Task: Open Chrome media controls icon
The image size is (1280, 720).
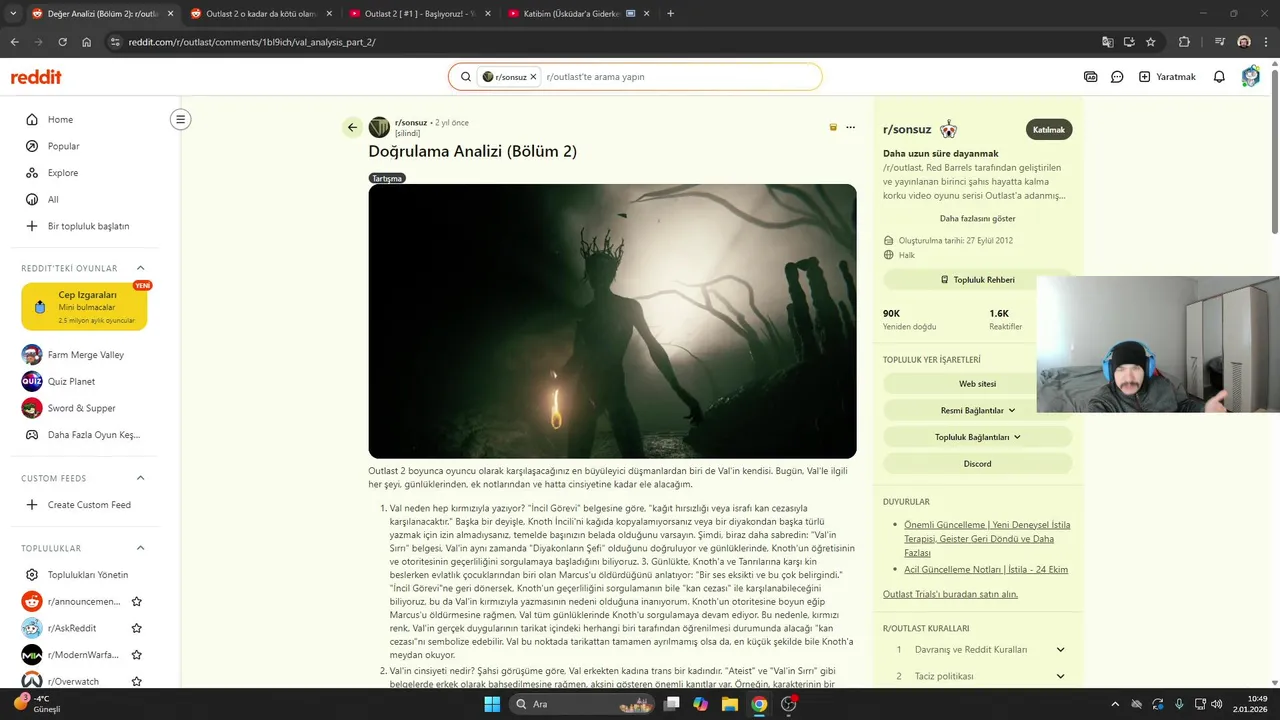Action: [1220, 42]
